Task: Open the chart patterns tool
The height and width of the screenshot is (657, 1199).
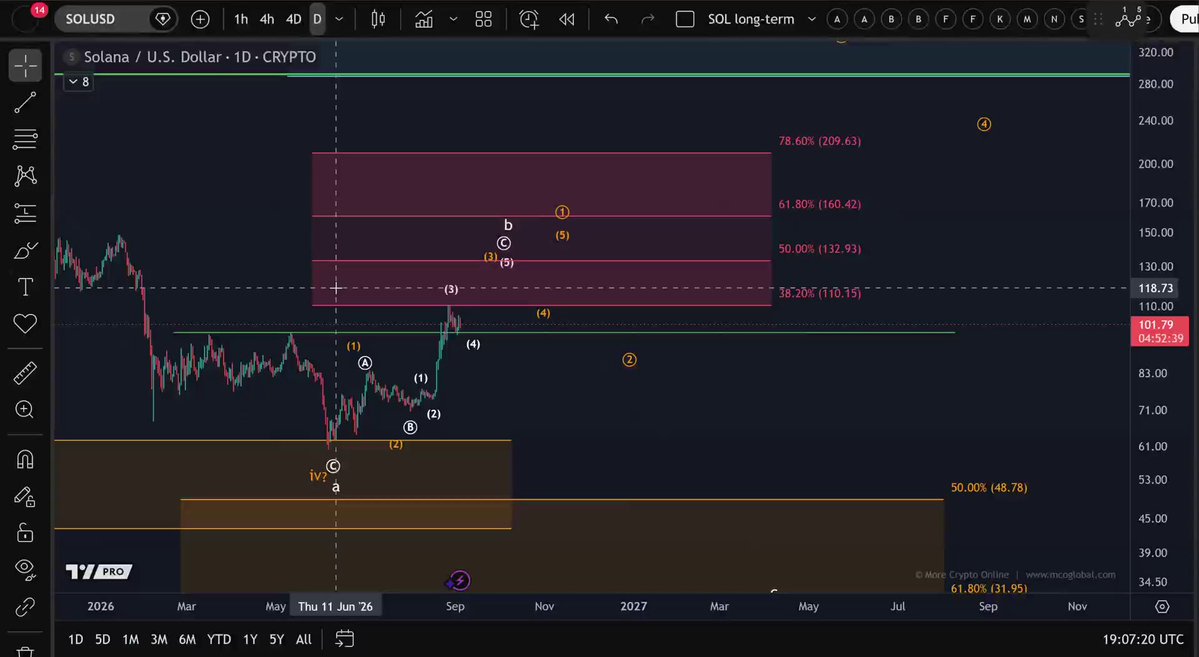Action: click(25, 176)
